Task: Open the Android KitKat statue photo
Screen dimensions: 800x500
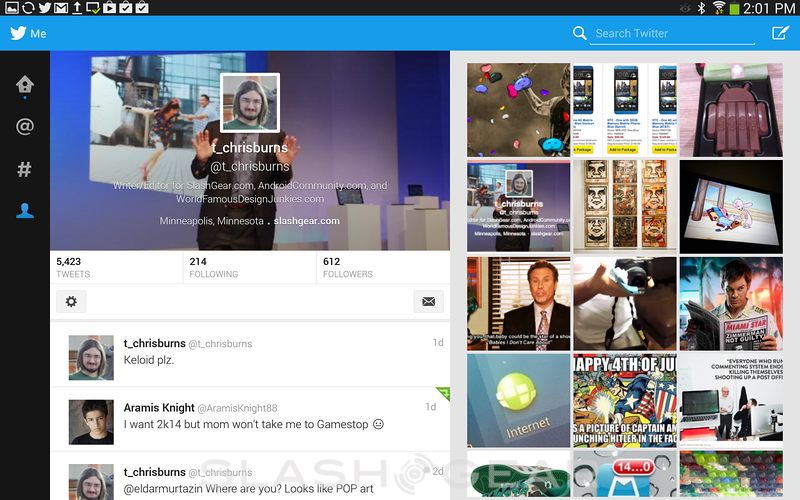Action: pos(731,110)
